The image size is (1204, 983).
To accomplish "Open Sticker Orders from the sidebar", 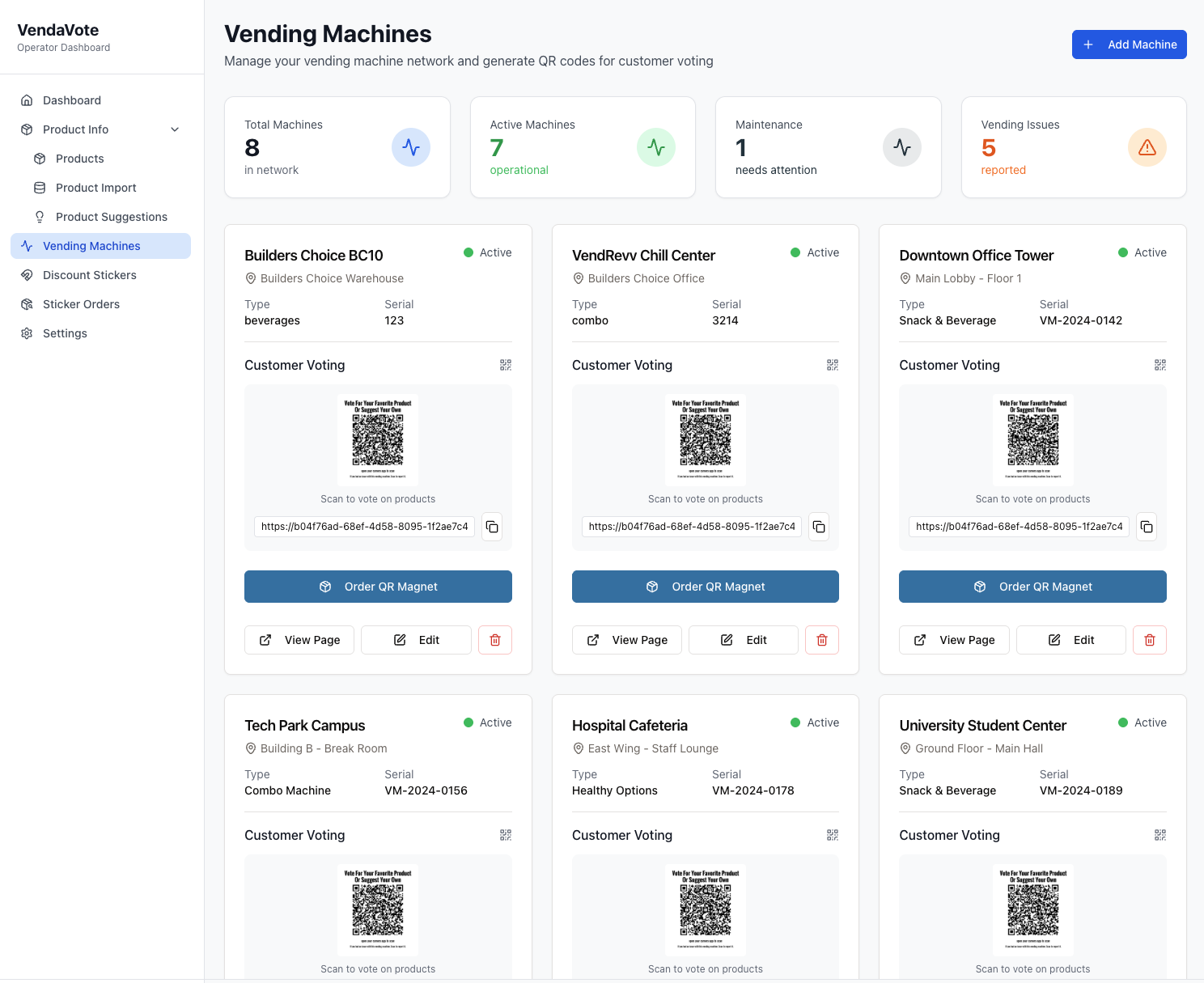I will coord(80,304).
